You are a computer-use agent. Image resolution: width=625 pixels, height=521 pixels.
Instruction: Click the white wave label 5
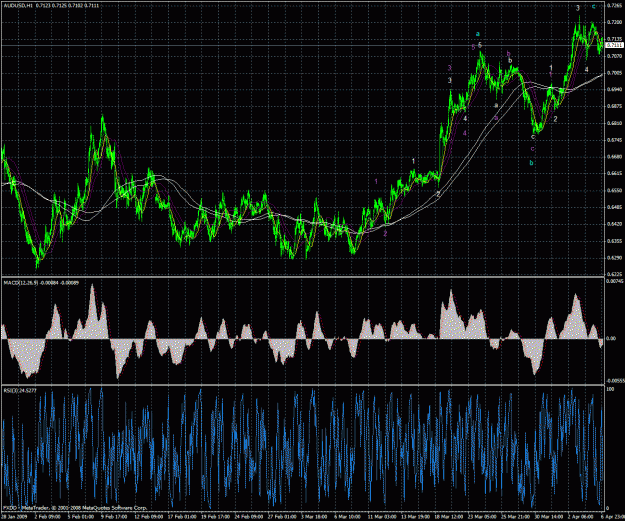(480, 45)
